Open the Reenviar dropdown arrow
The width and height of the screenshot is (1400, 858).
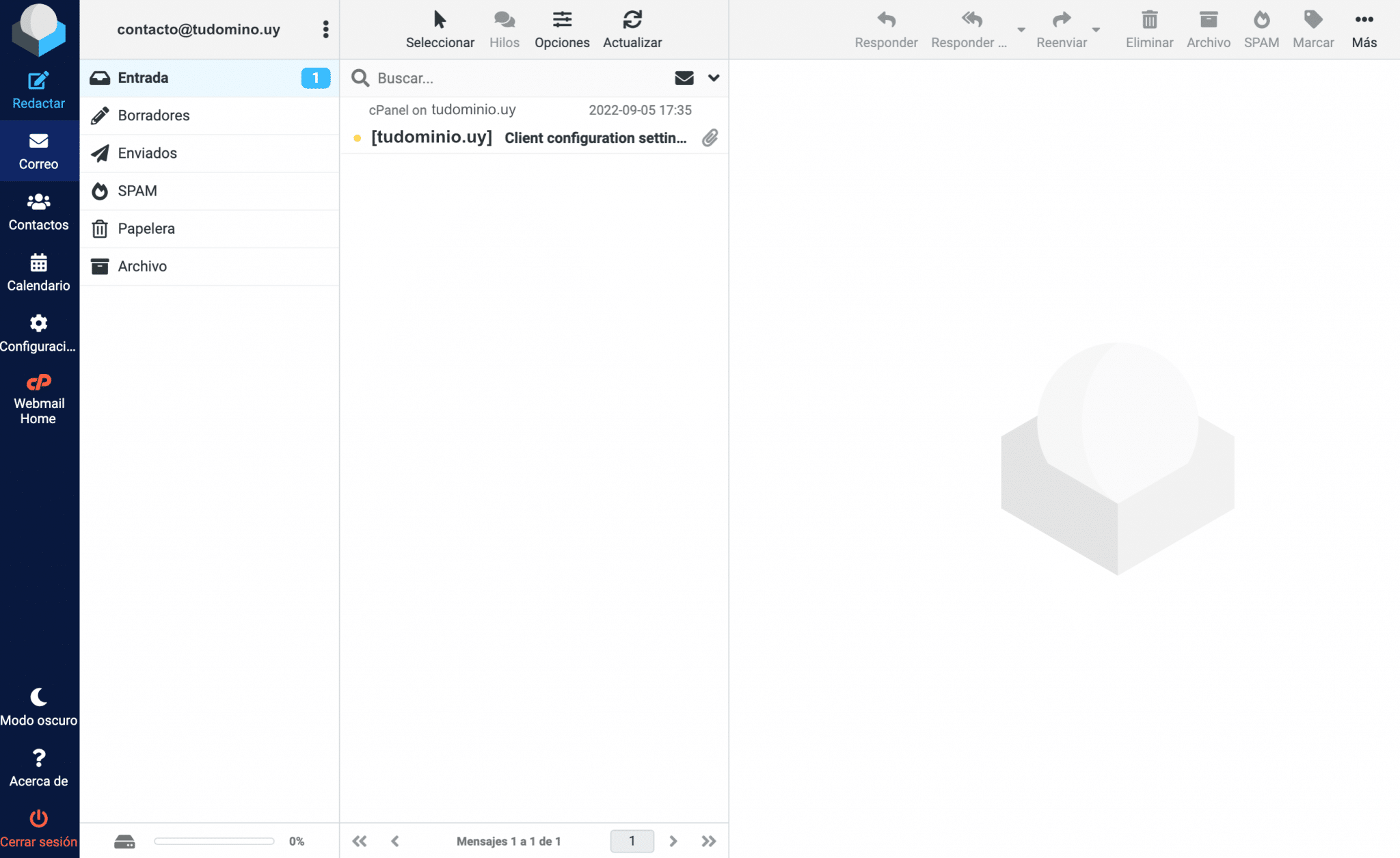[1096, 30]
